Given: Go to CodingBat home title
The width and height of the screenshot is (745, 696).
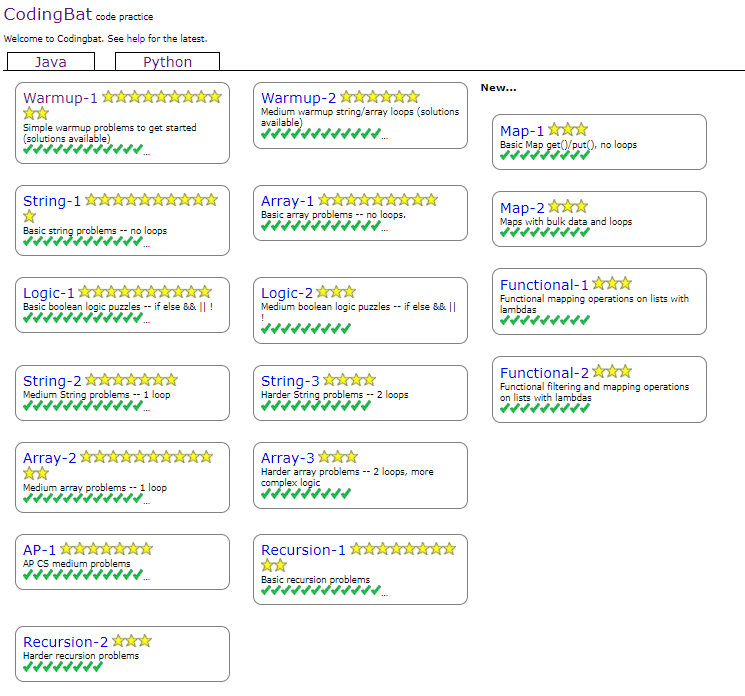Looking at the screenshot, I should click(x=48, y=14).
